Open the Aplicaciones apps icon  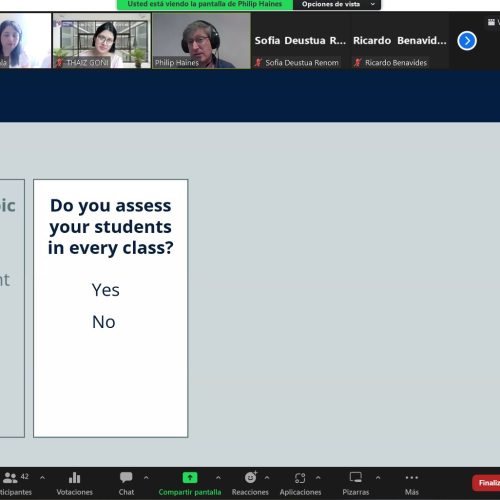pos(300,478)
